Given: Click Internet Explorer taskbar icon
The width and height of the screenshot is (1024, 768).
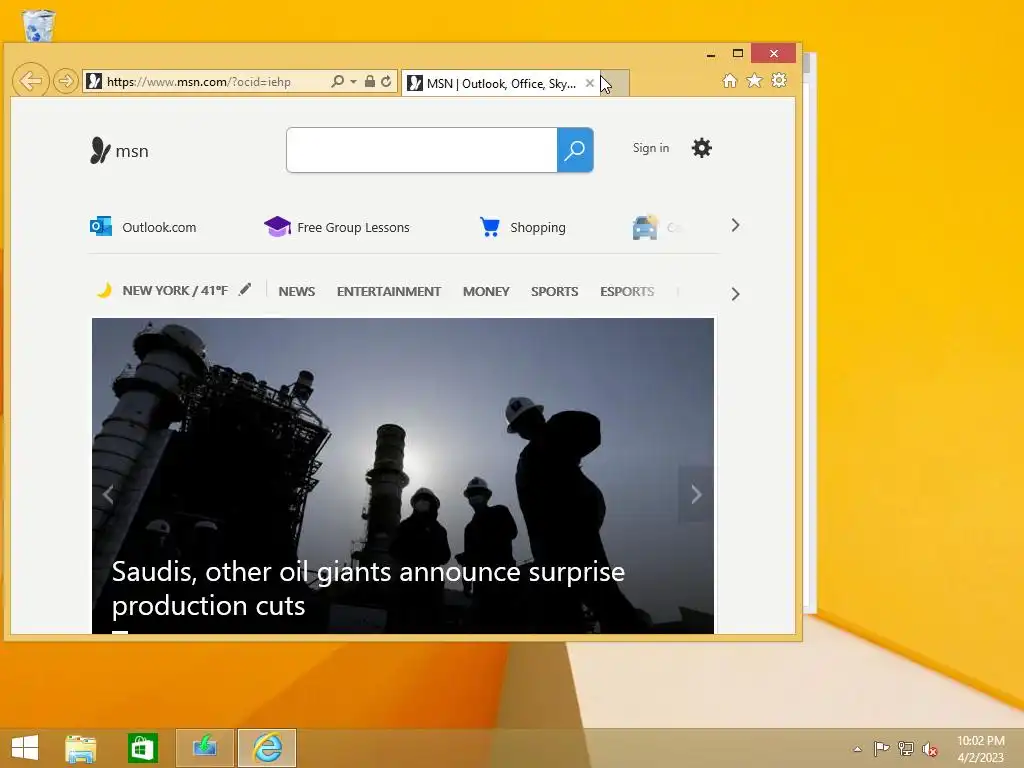Looking at the screenshot, I should 267,748.
